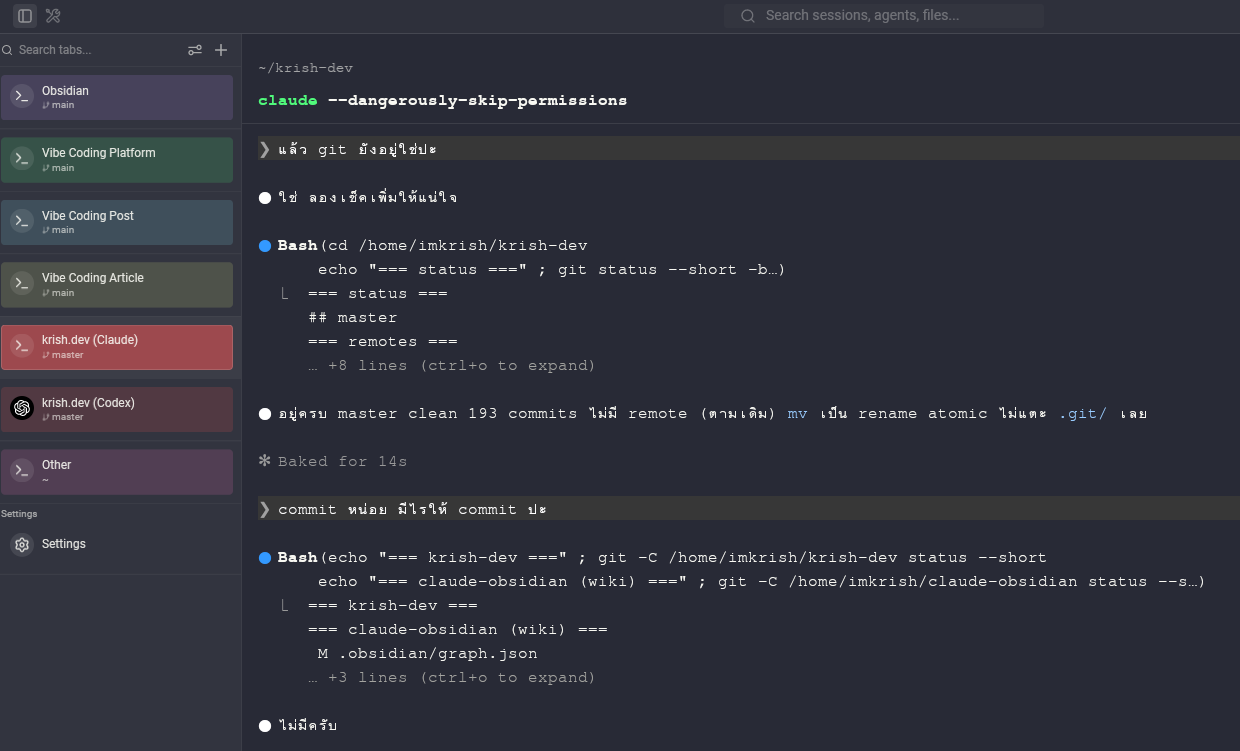Click the Vibe Coding Platform terminal icon
This screenshot has width=1240, height=751.
(22, 159)
